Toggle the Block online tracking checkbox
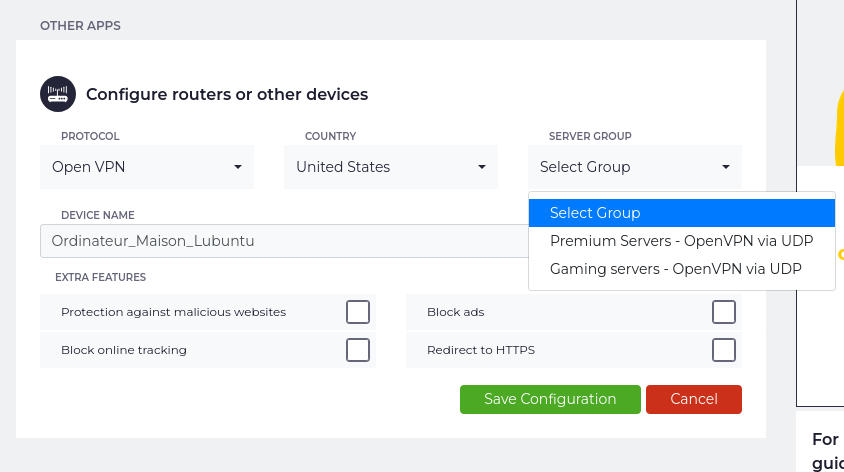 tap(358, 350)
